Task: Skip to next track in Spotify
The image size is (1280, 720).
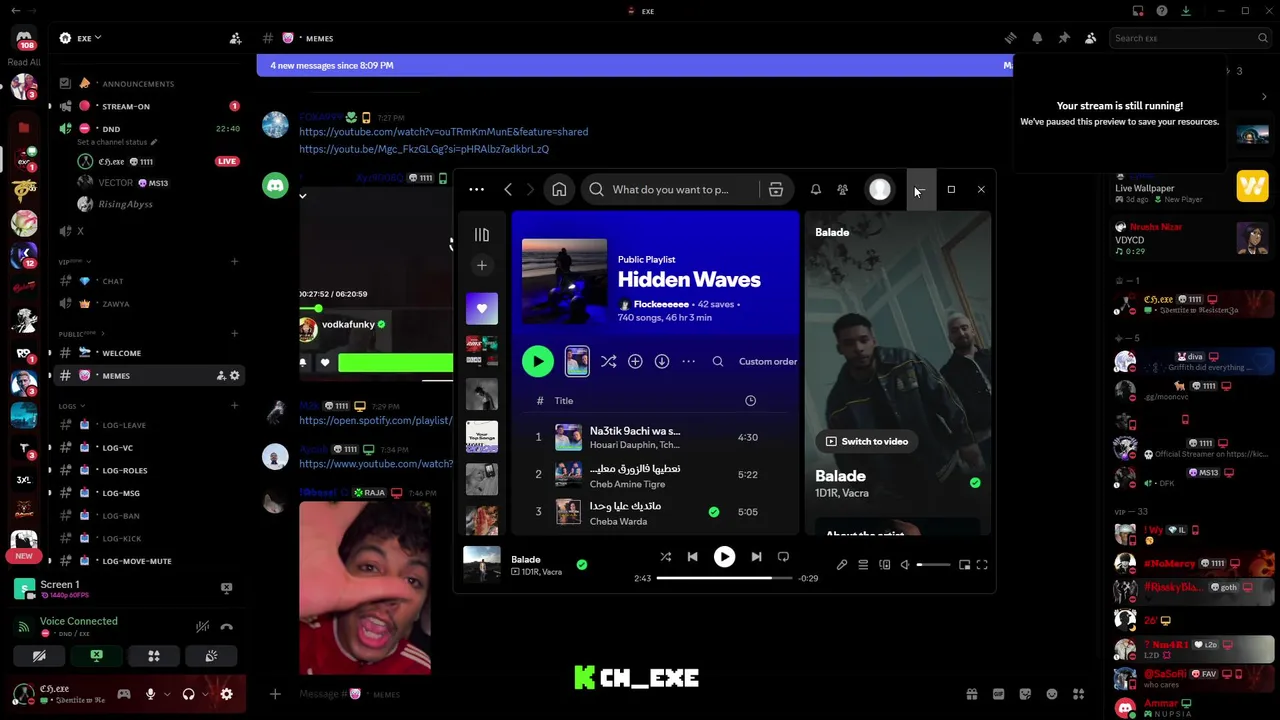Action: pos(756,557)
